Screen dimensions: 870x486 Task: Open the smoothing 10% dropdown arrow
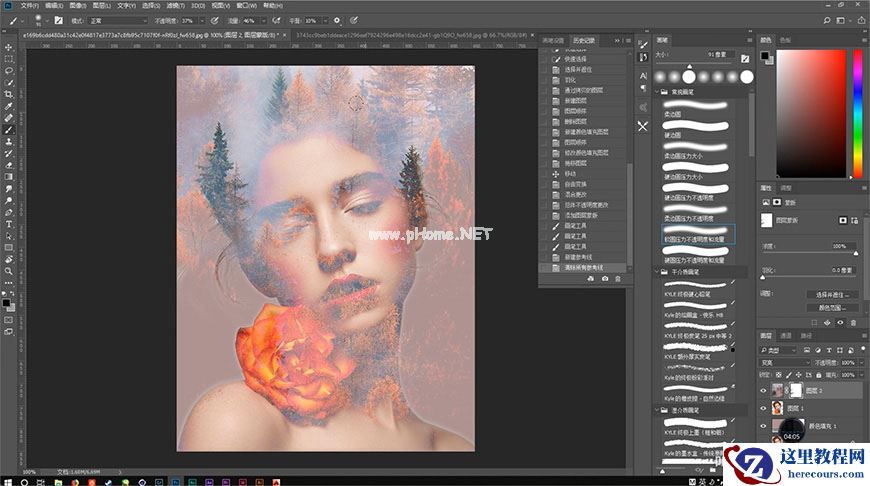(325, 21)
